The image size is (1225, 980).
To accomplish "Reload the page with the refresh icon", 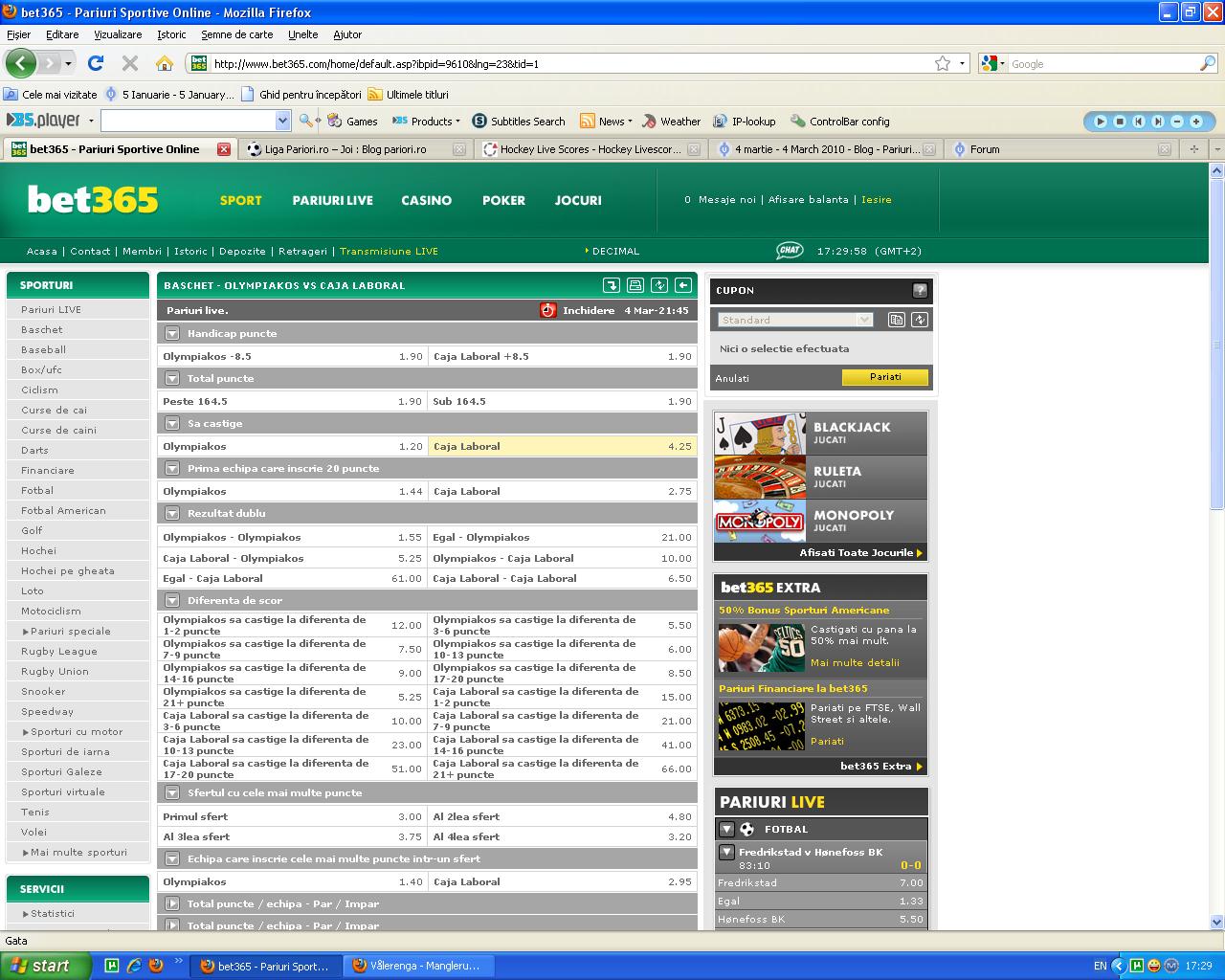I will tap(95, 63).
